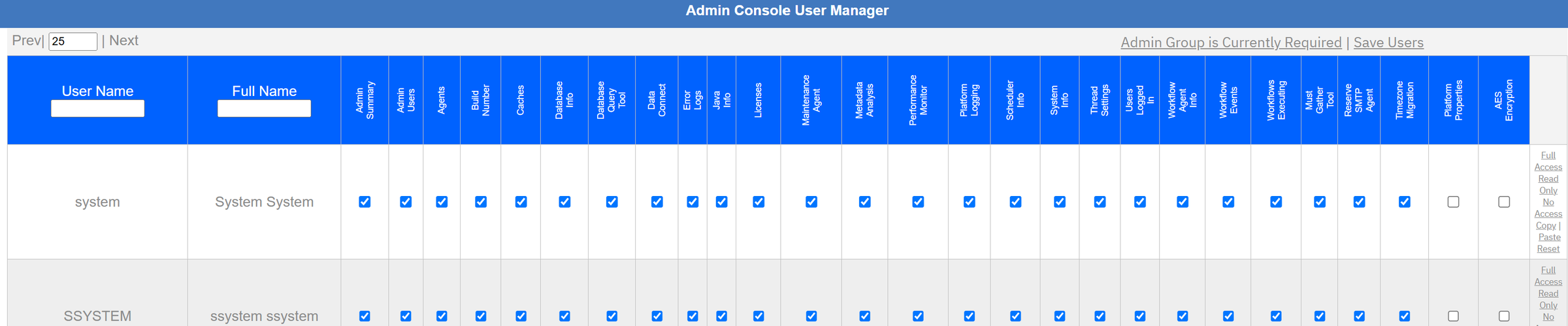Screen dimensions: 1568x326
Task: Toggle Users Logged In checkbox for system
Action: [1140, 202]
